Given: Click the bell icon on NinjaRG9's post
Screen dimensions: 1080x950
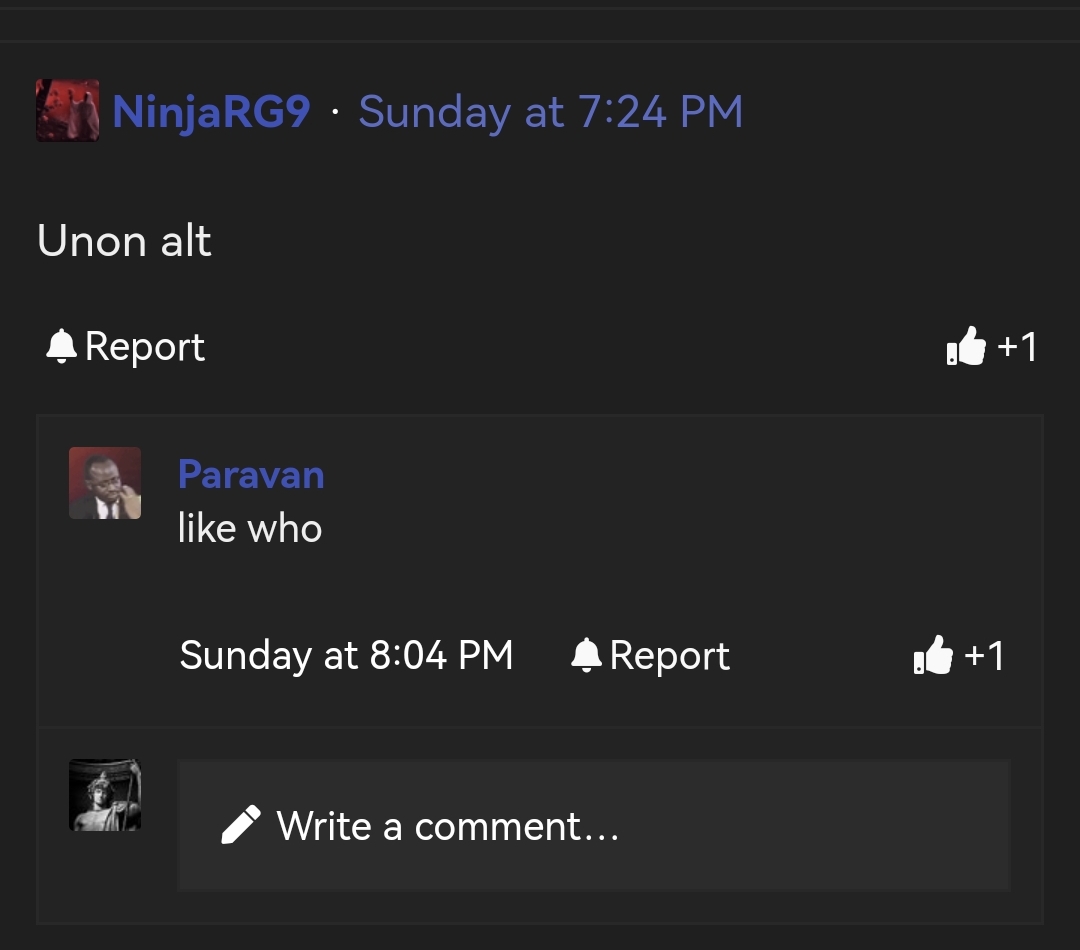Looking at the screenshot, I should click(61, 347).
